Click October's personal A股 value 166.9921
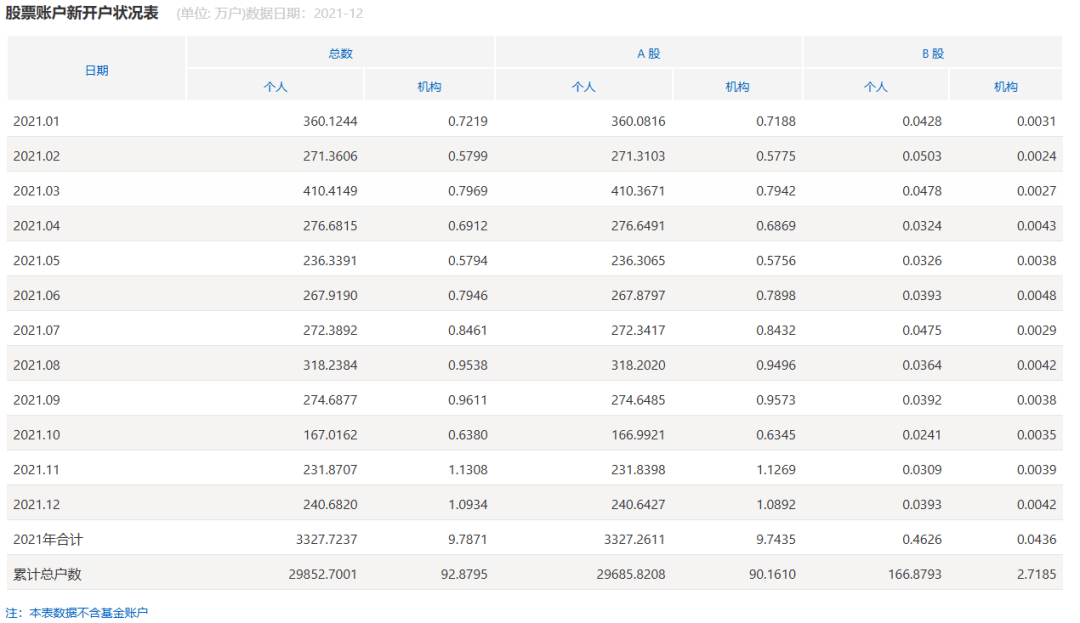Viewport: 1080px width, 623px height. pyautogui.click(x=639, y=434)
